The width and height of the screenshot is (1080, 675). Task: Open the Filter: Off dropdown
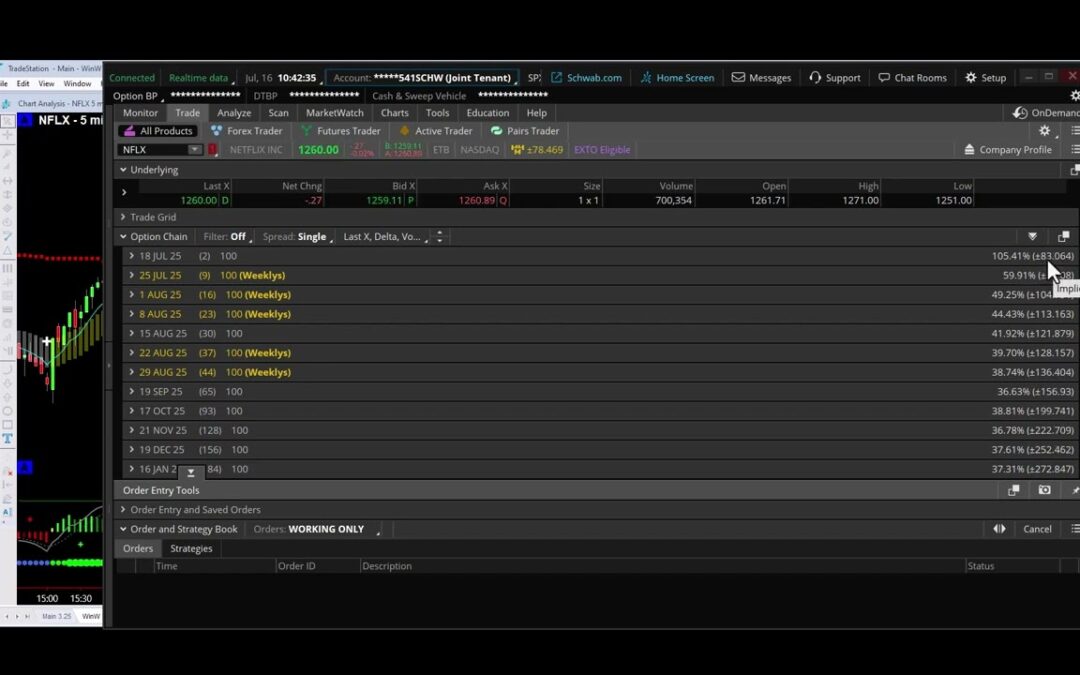(x=226, y=236)
